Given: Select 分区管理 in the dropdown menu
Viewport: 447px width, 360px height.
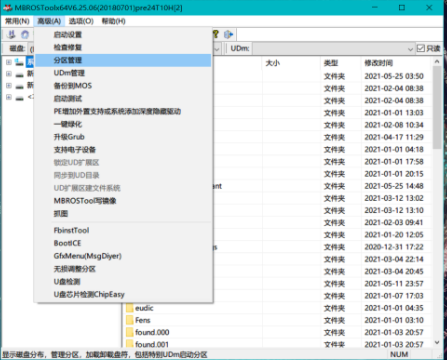Looking at the screenshot, I should click(123, 60).
